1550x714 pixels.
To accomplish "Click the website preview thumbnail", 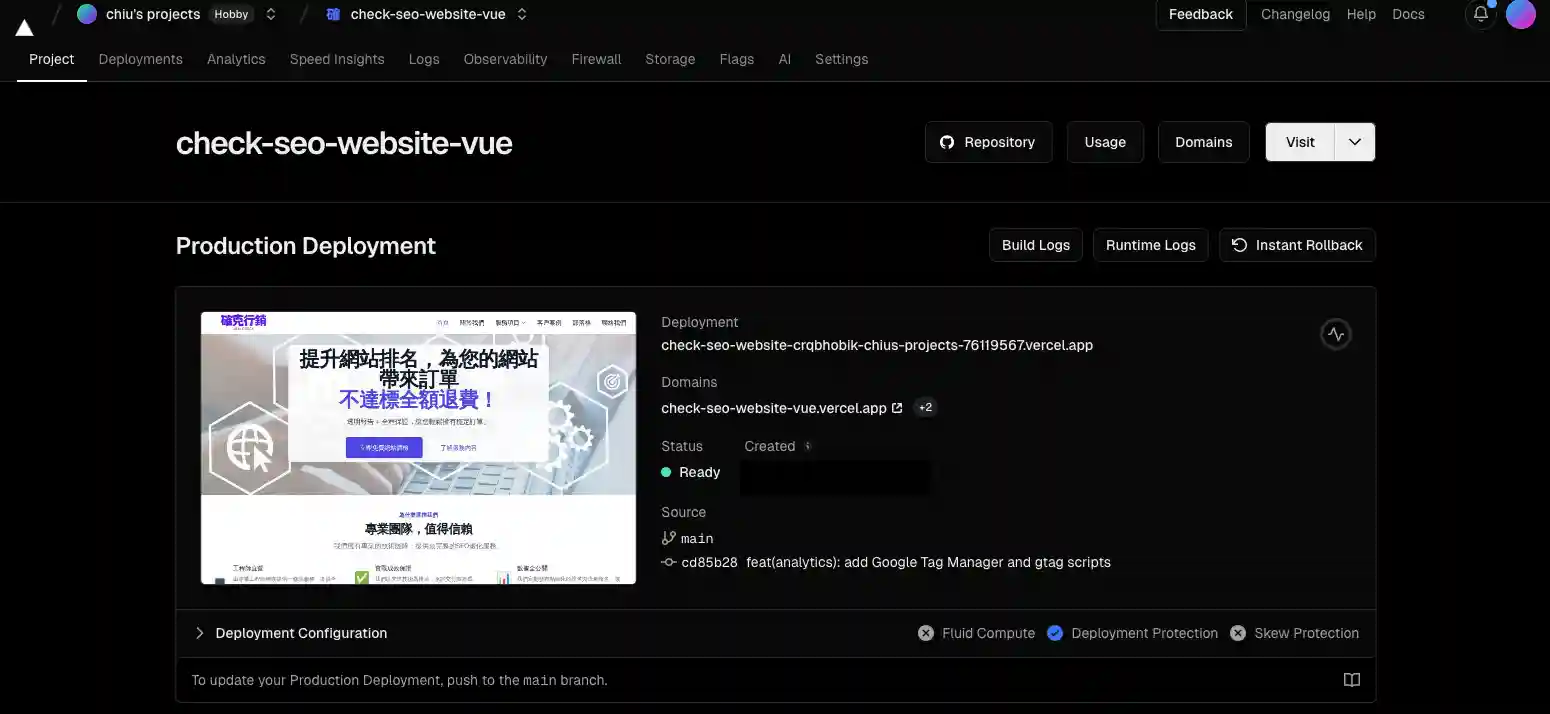I will tap(418, 447).
